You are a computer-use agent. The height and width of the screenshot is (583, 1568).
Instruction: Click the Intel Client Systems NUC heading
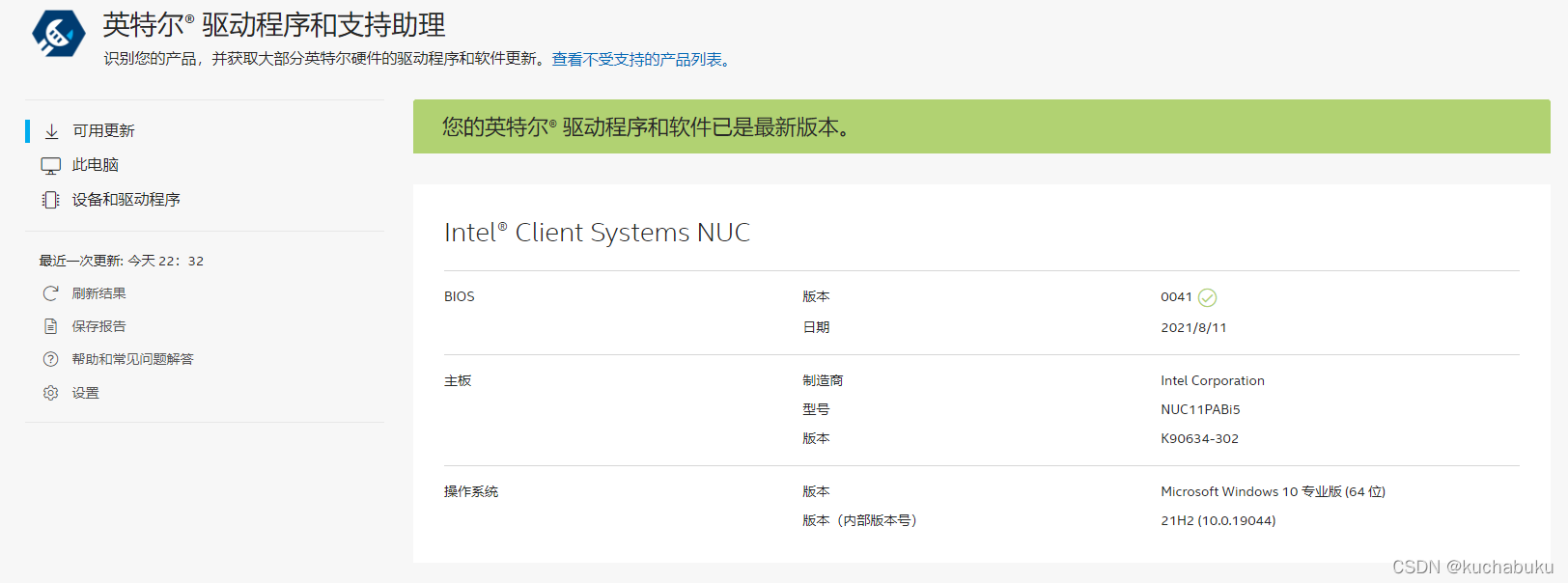pos(597,233)
